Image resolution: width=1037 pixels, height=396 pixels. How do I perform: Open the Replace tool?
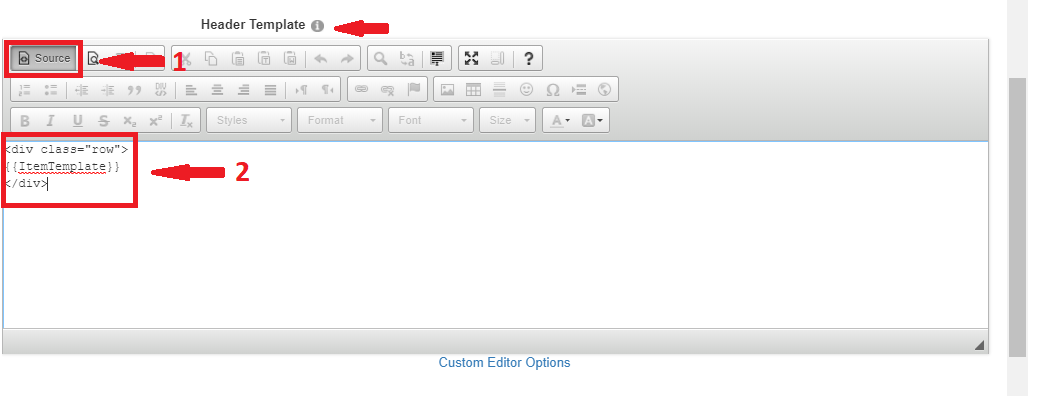[x=407, y=58]
